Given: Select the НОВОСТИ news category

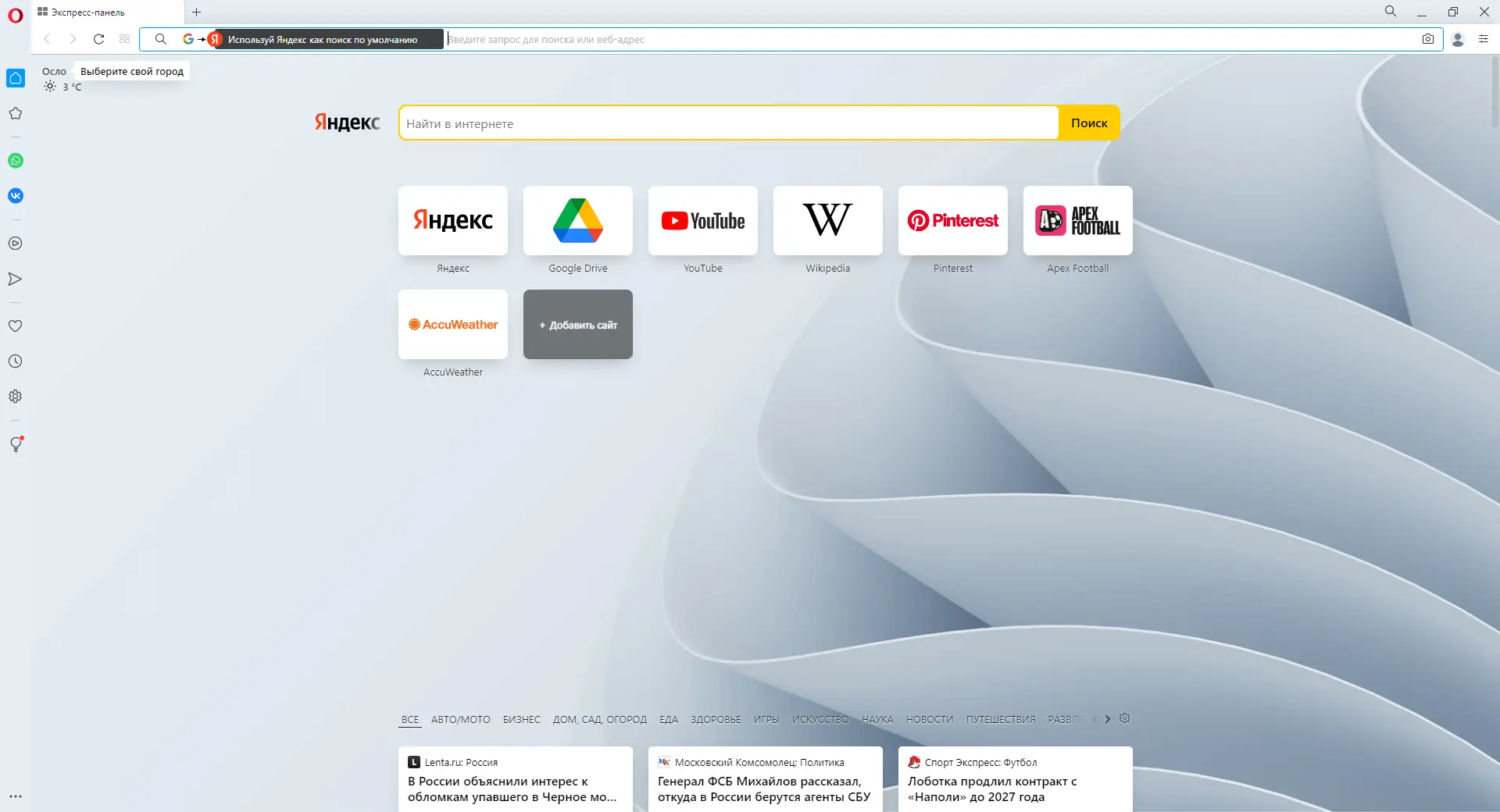Looking at the screenshot, I should (x=930, y=720).
